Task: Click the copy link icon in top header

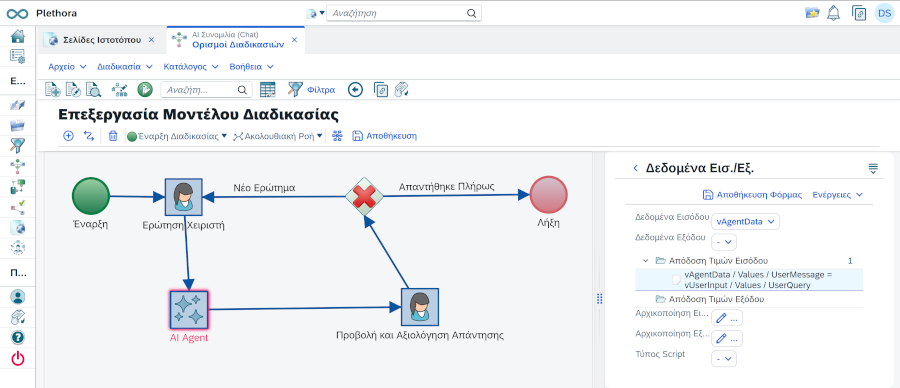Action: tap(859, 13)
